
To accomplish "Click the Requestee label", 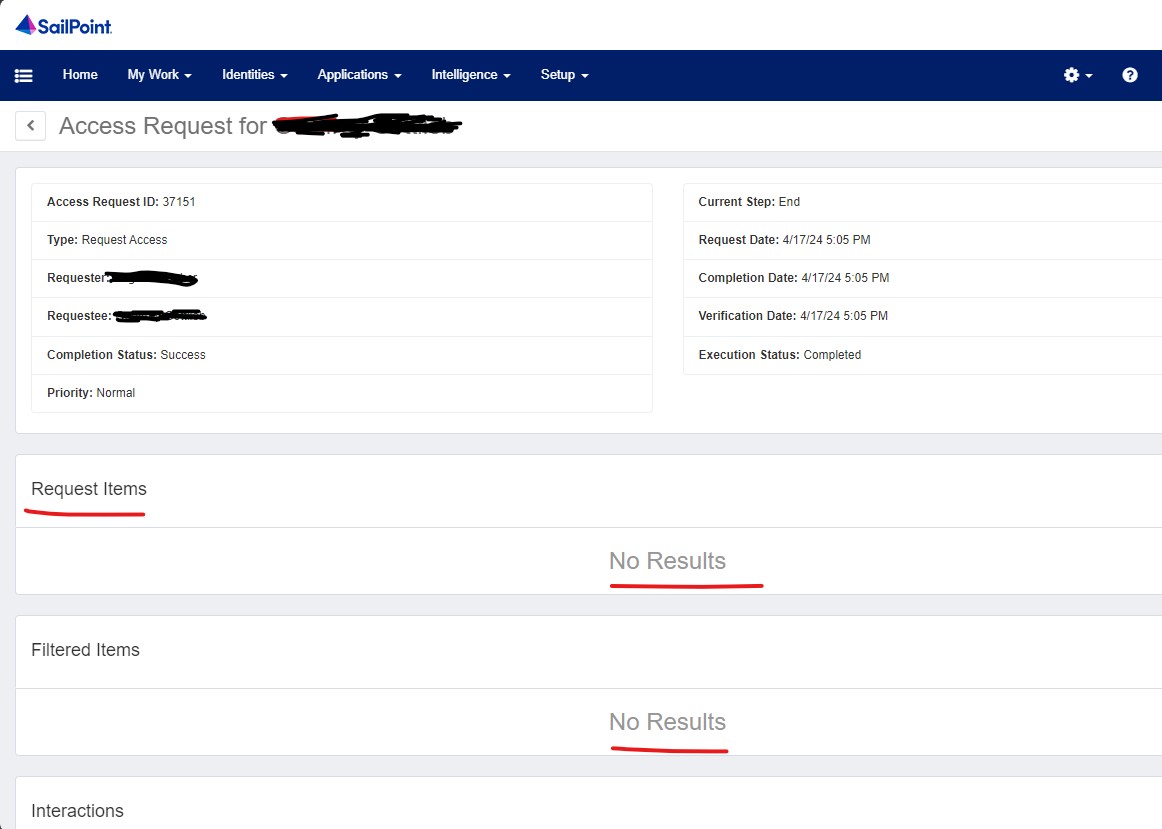I will point(79,316).
